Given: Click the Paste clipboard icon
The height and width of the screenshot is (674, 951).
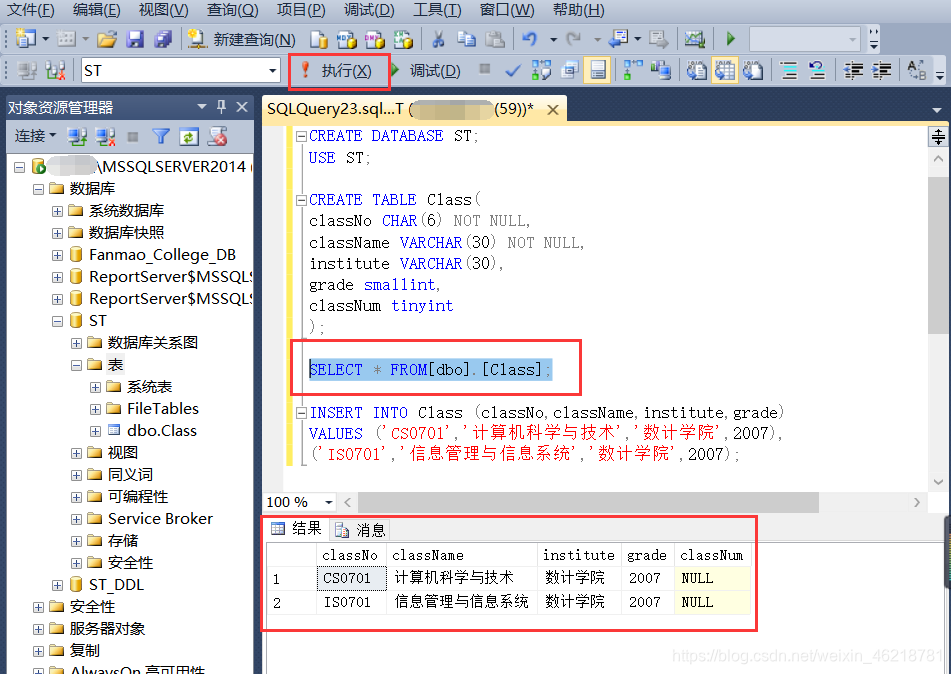Looking at the screenshot, I should click(495, 39).
